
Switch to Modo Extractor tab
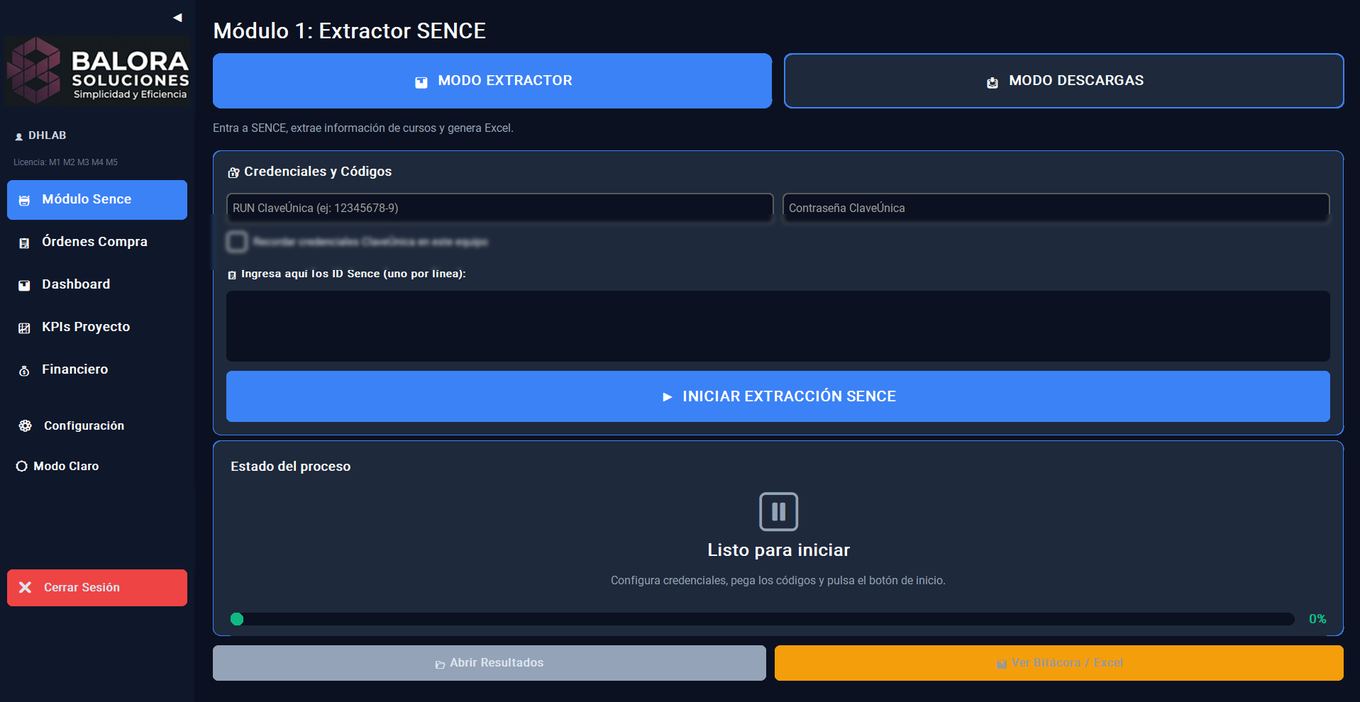click(492, 81)
